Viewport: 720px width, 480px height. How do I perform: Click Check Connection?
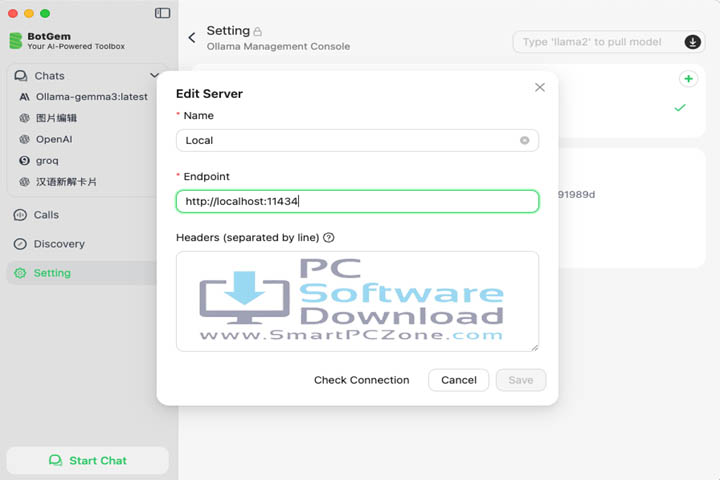(361, 380)
